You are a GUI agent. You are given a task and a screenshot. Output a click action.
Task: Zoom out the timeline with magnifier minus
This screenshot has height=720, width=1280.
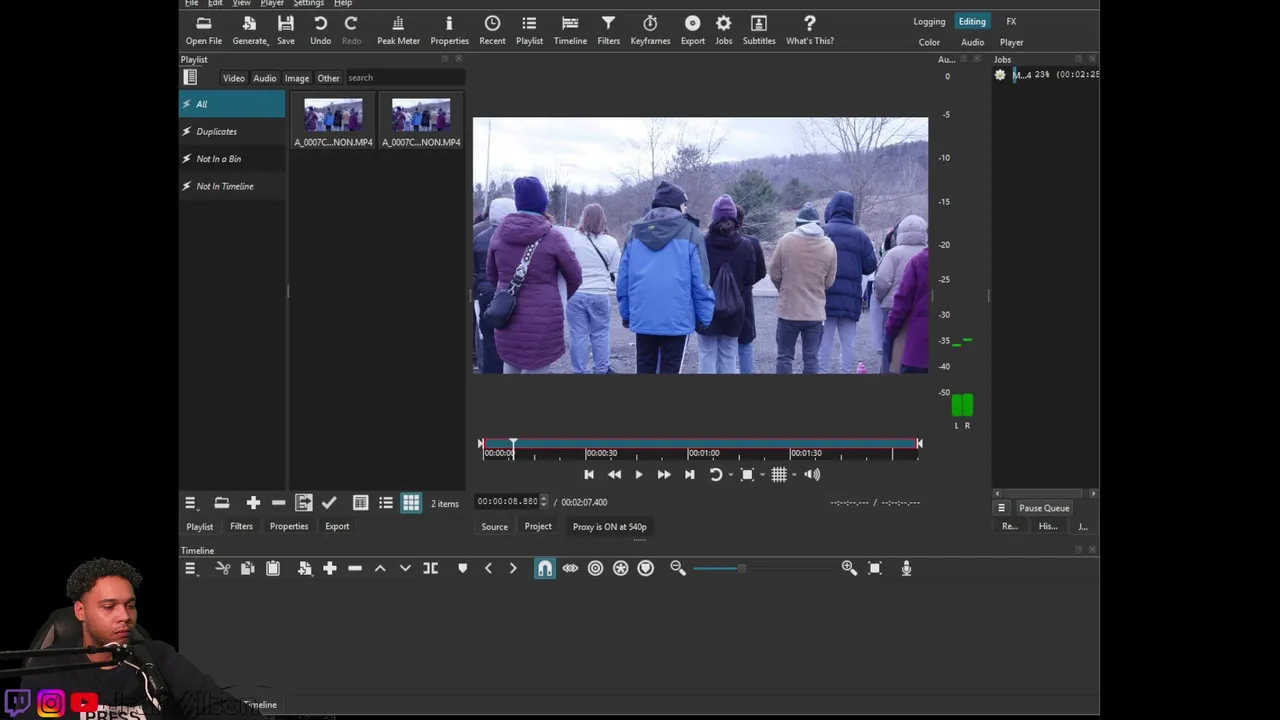pyautogui.click(x=678, y=568)
